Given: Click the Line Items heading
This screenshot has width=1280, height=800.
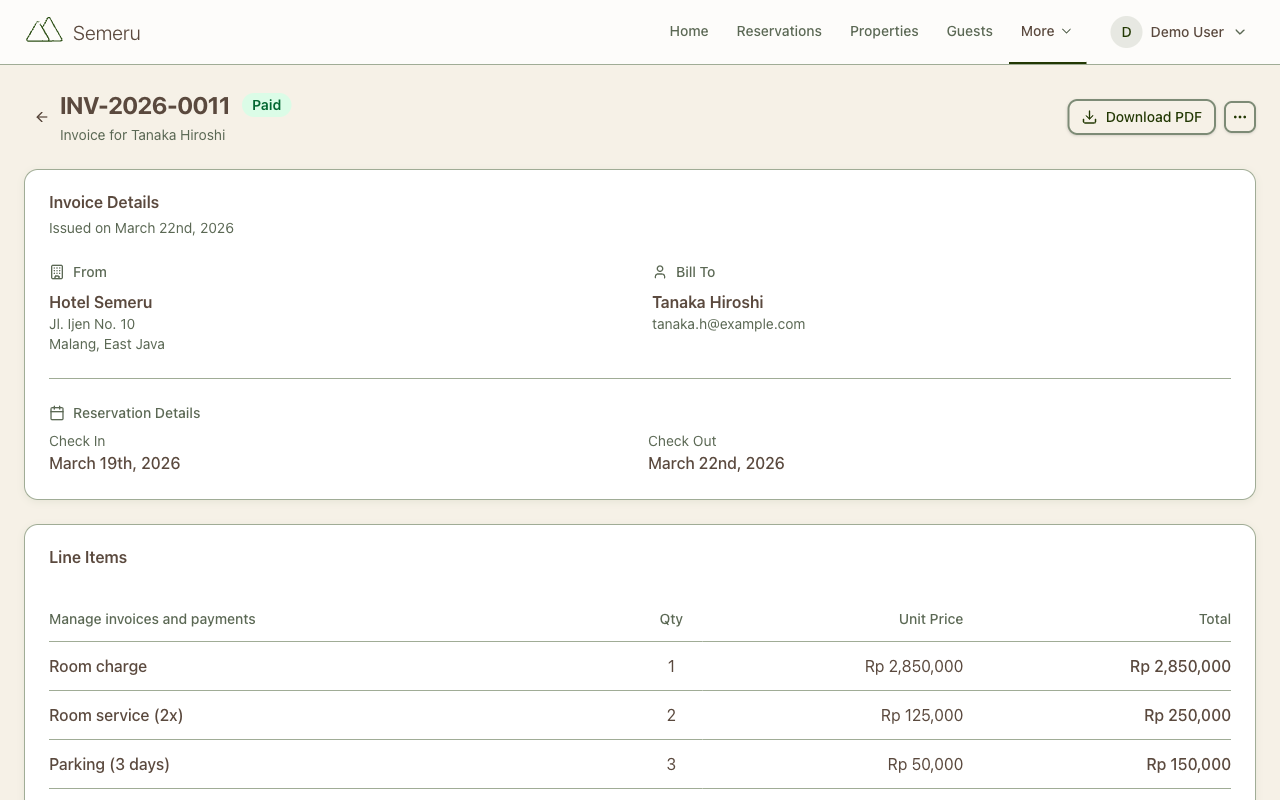Looking at the screenshot, I should point(88,557).
